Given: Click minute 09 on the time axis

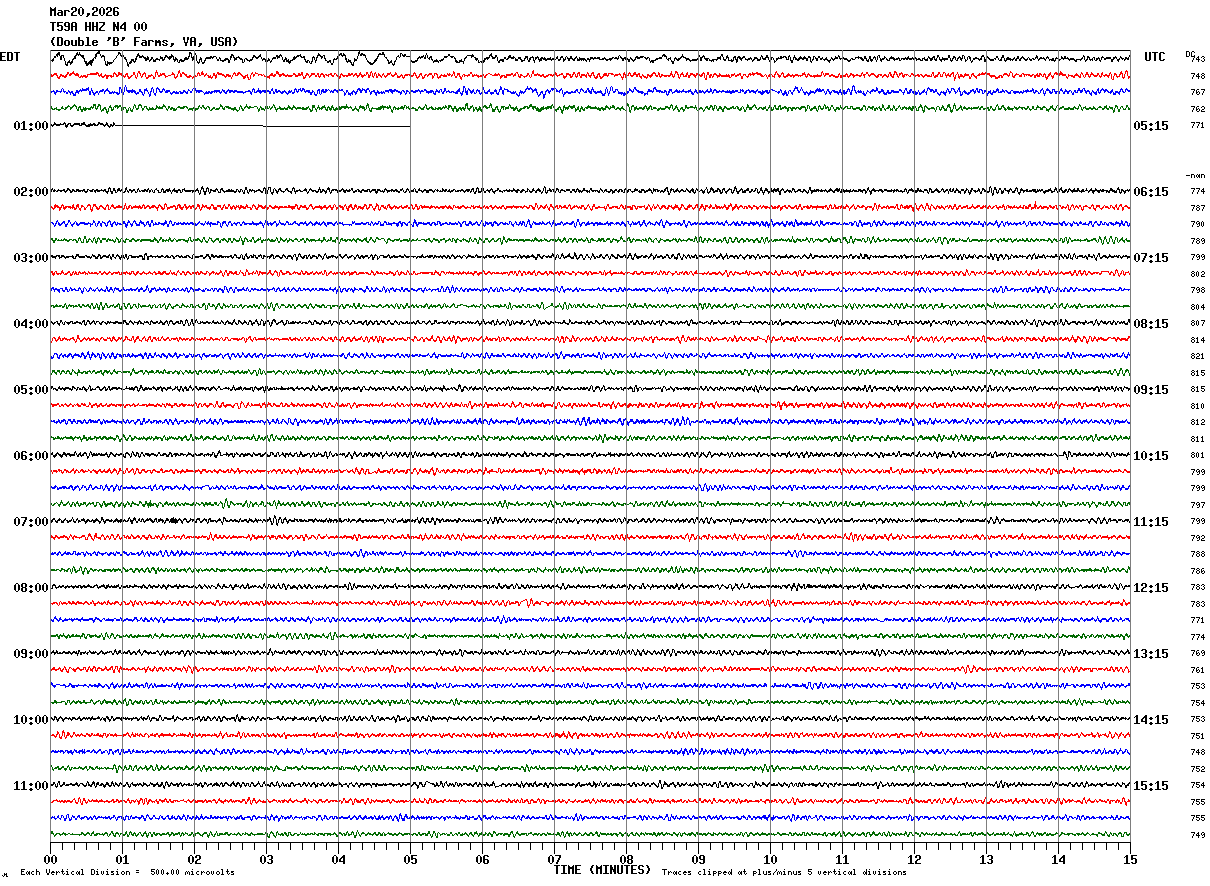Looking at the screenshot, I should [698, 860].
